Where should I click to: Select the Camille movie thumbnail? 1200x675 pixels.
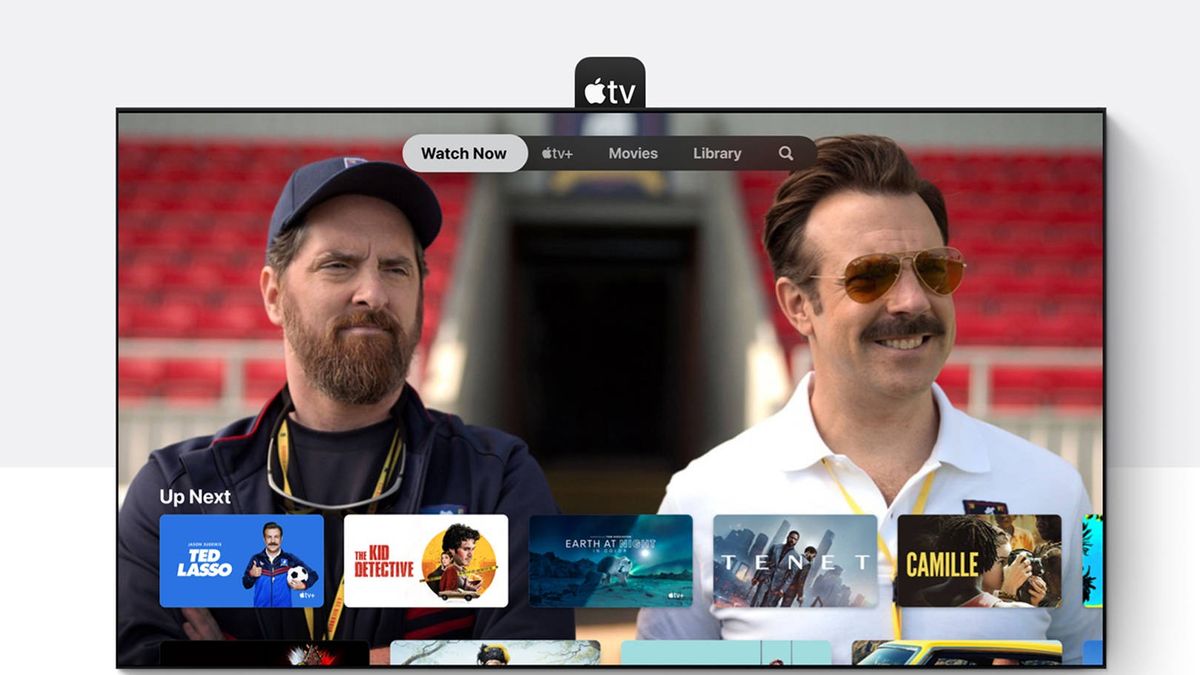979,561
